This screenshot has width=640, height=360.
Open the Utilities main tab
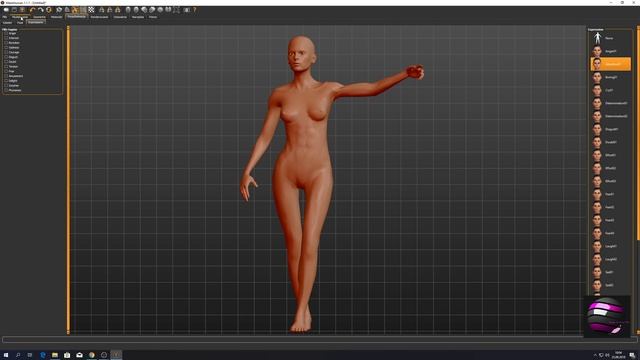pos(138,17)
